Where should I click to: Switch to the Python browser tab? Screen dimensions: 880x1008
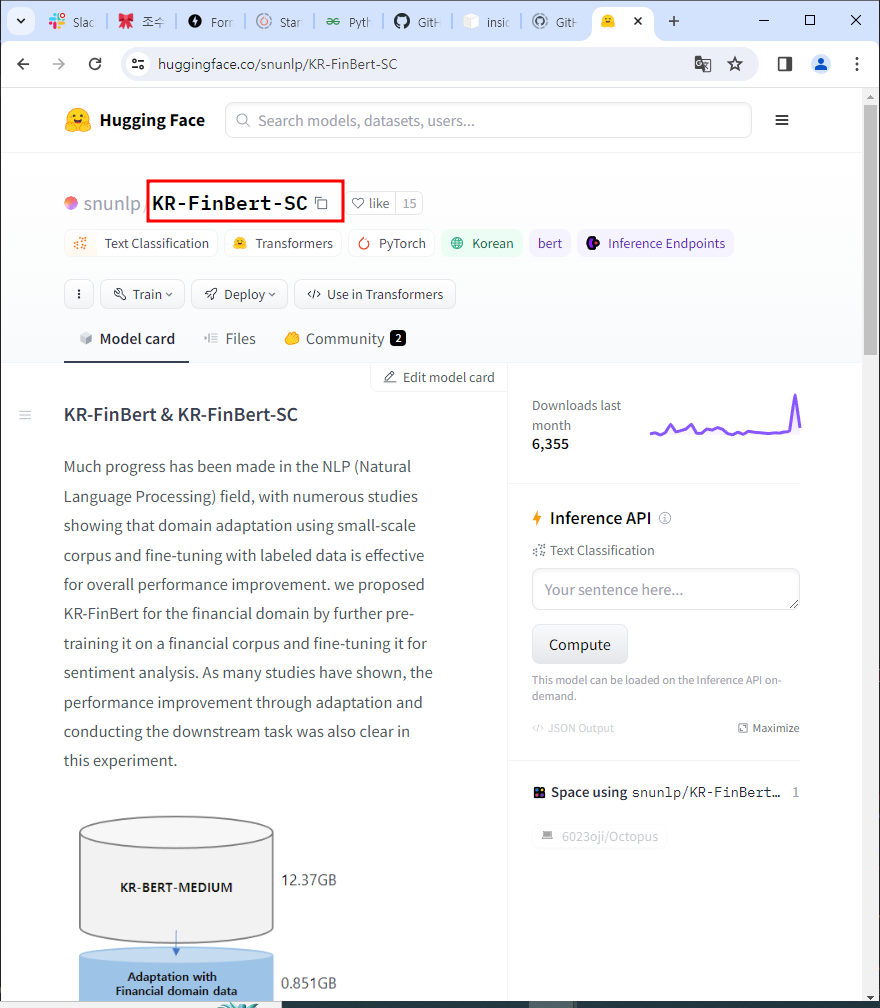click(348, 22)
